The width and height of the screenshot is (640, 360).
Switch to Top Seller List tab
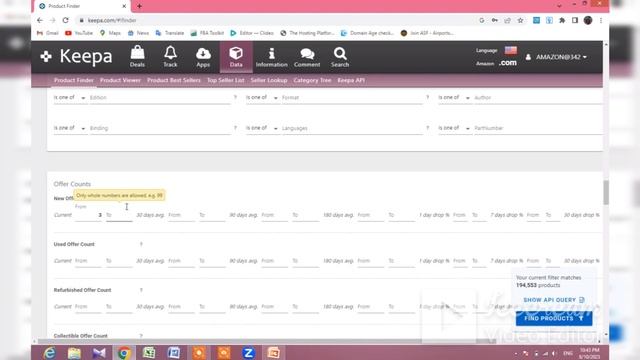point(225,80)
